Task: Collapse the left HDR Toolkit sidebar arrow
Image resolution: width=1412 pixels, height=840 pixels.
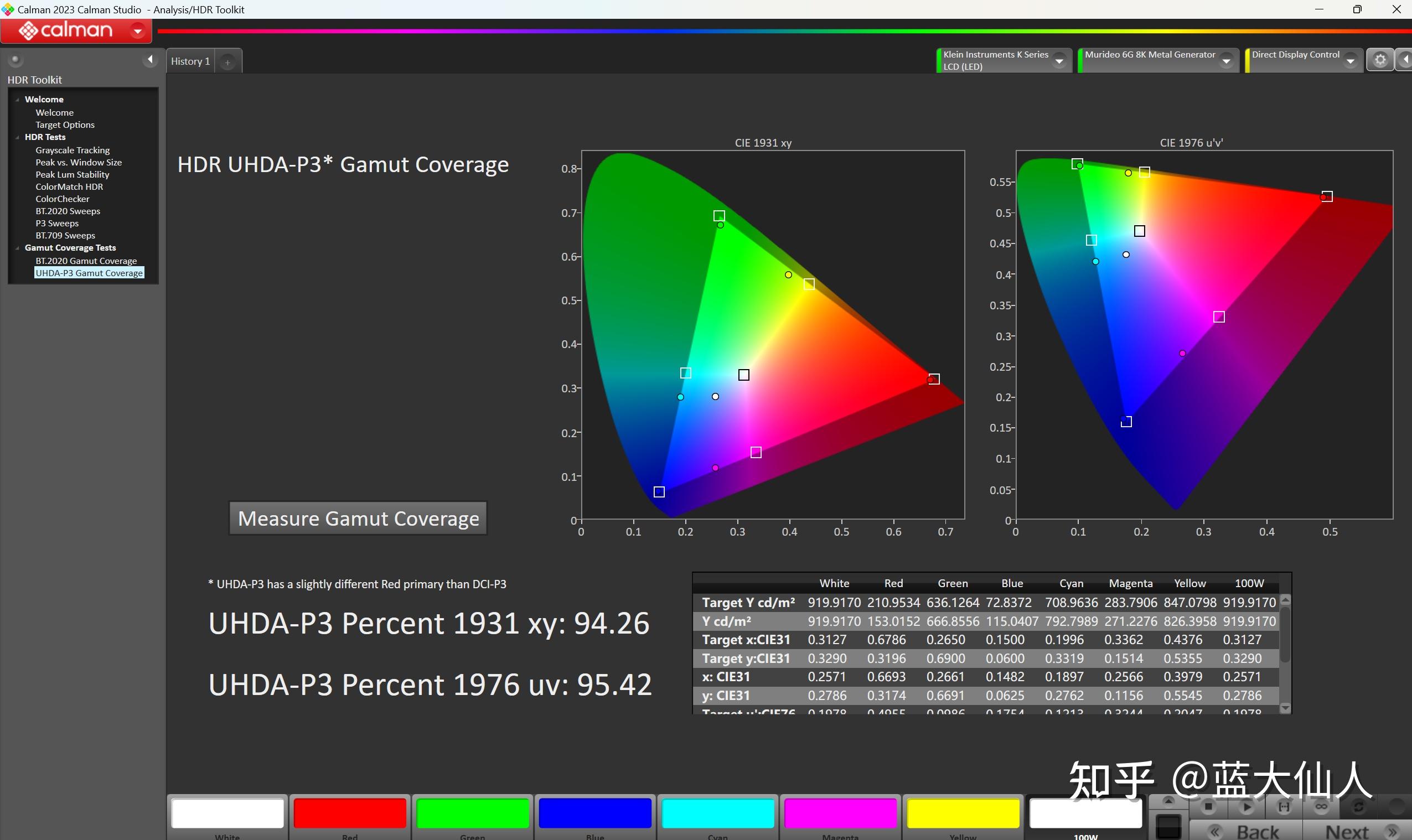Action: (150, 59)
